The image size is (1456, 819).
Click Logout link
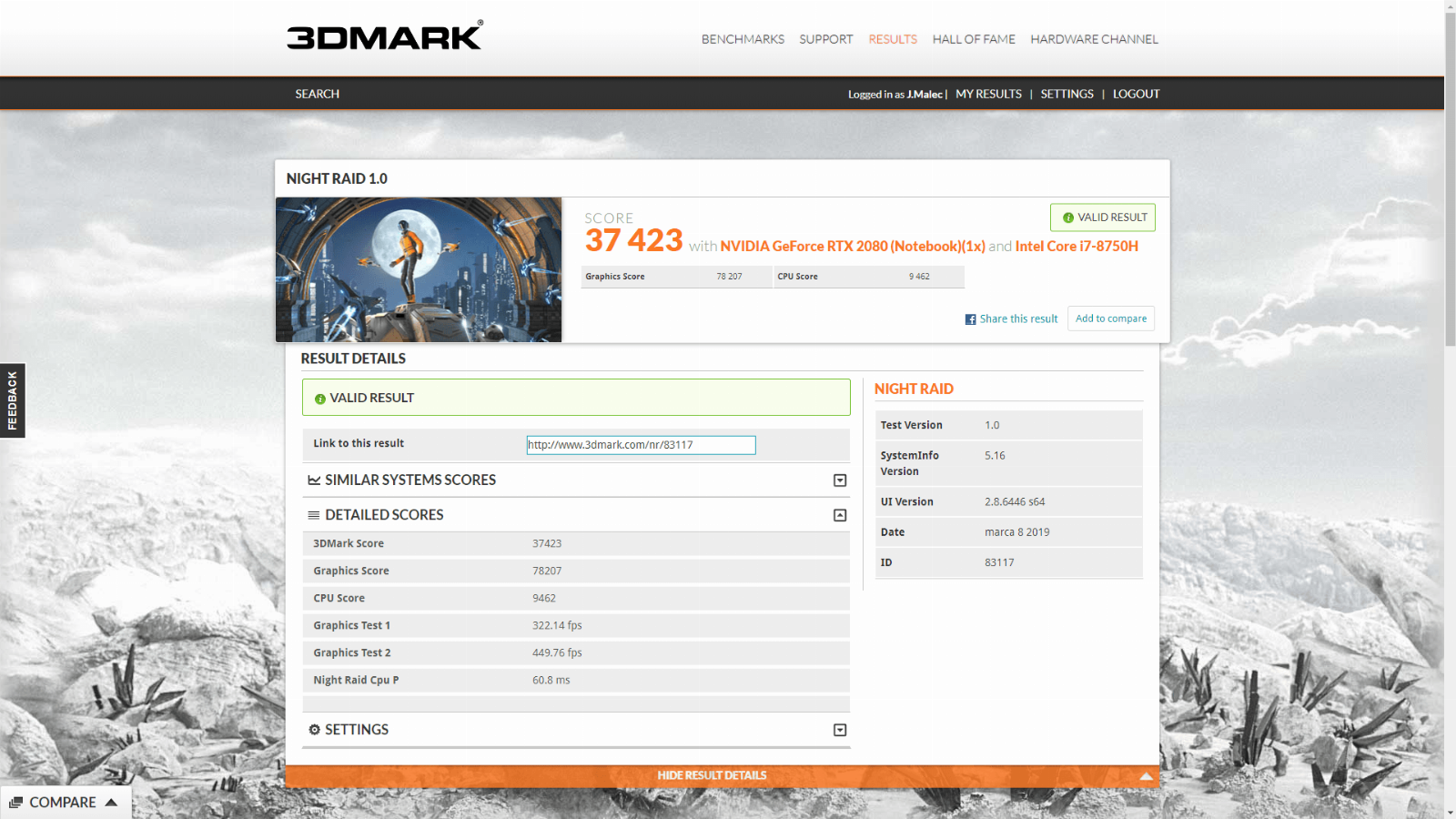coord(1136,94)
